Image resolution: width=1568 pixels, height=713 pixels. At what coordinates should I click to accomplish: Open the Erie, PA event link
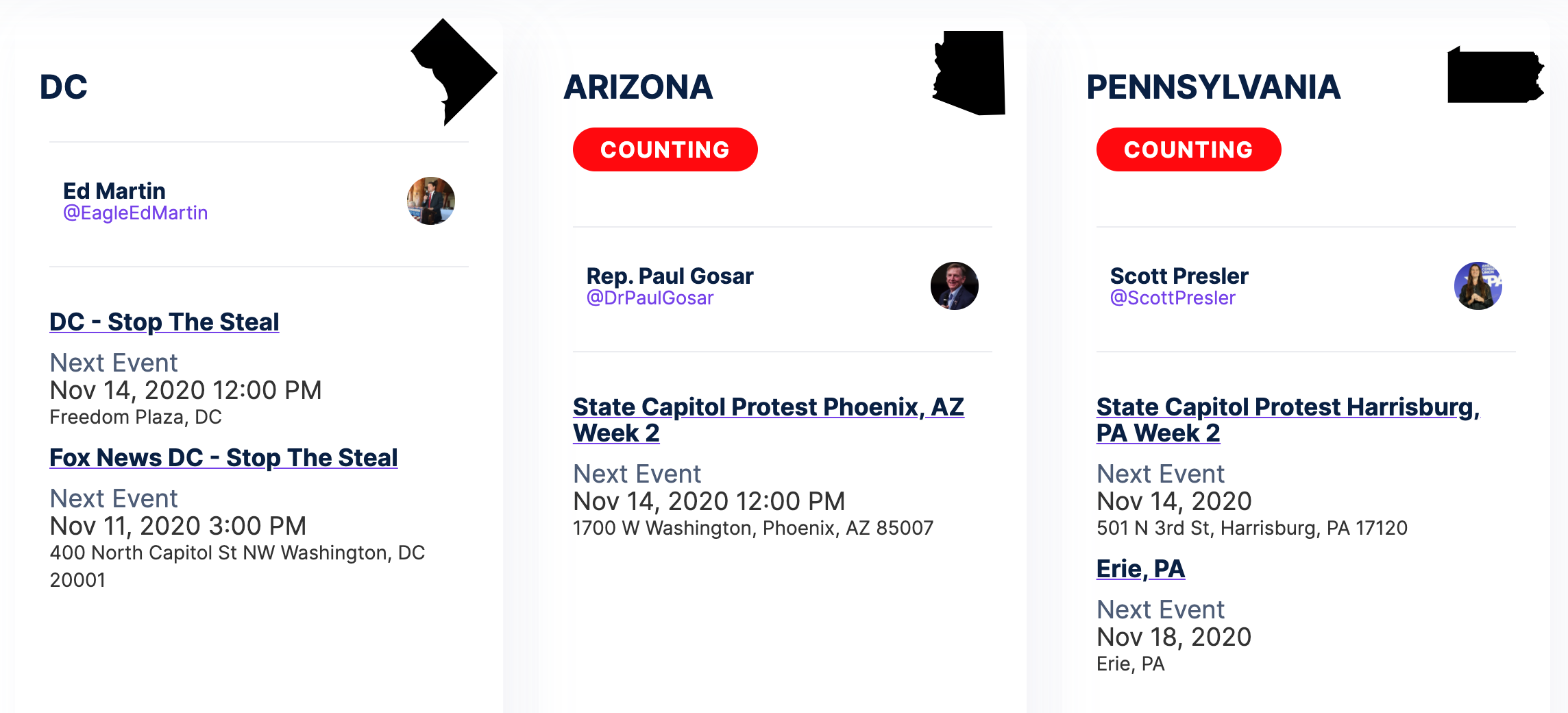tap(1140, 568)
